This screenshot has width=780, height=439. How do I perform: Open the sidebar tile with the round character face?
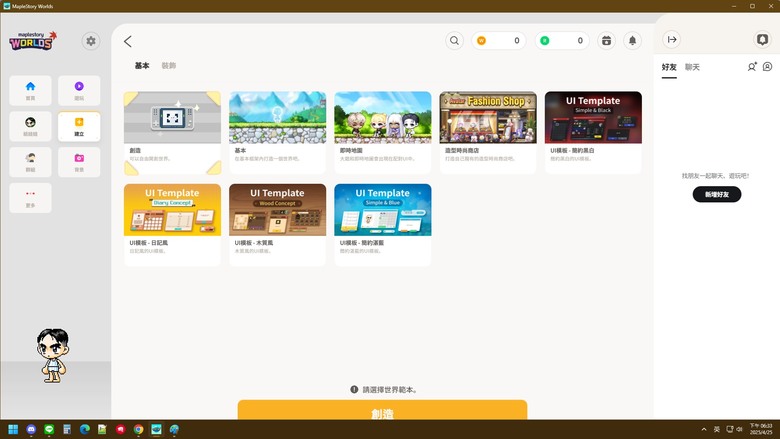[x=30, y=126]
